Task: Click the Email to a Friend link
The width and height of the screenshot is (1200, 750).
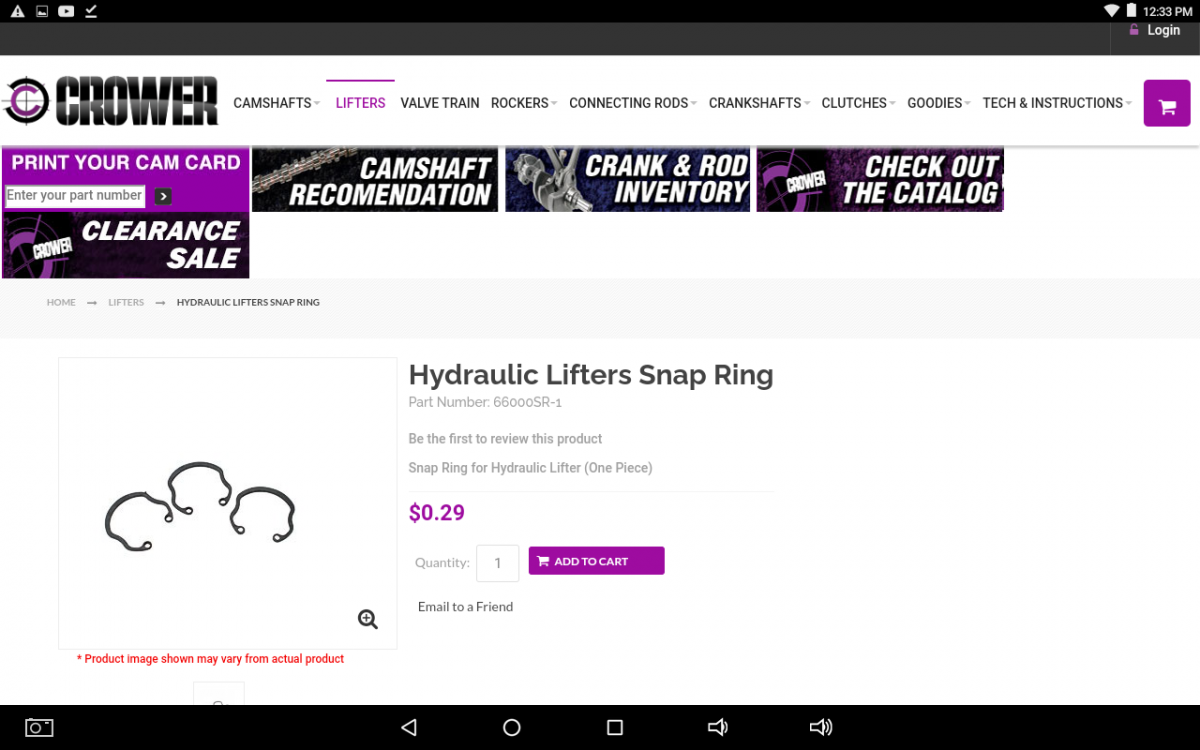Action: pos(465,607)
